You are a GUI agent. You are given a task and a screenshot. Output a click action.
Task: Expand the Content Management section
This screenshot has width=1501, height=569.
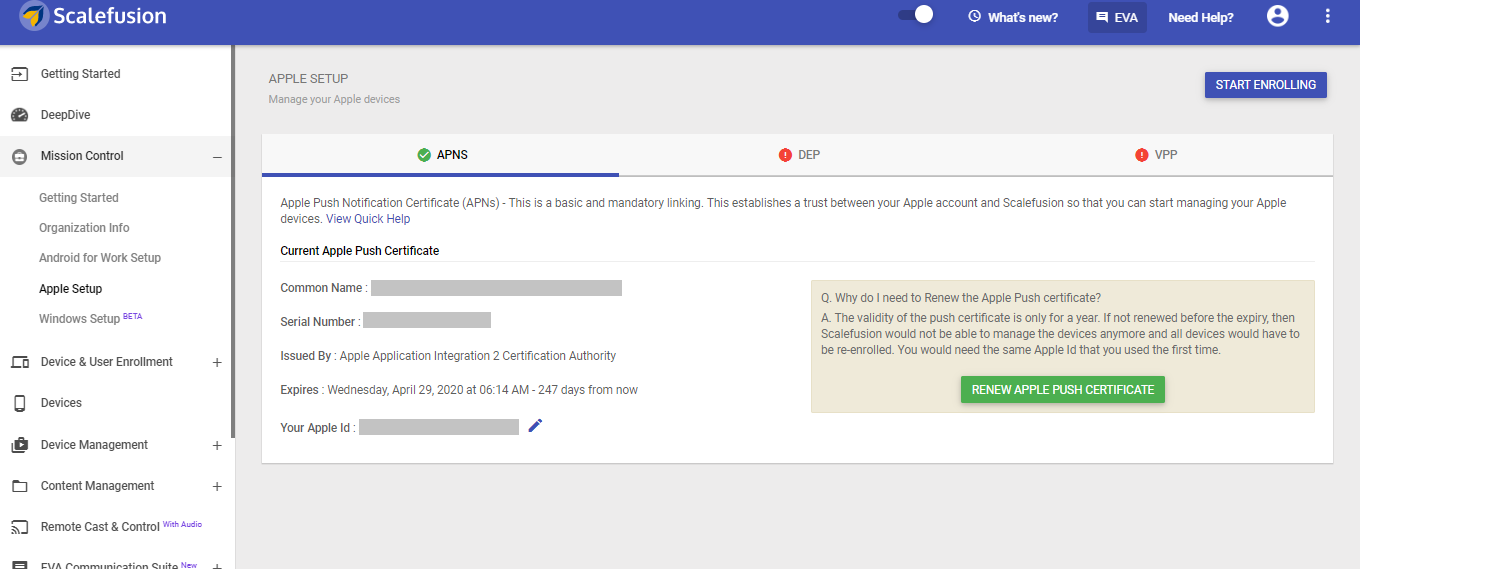(x=217, y=486)
